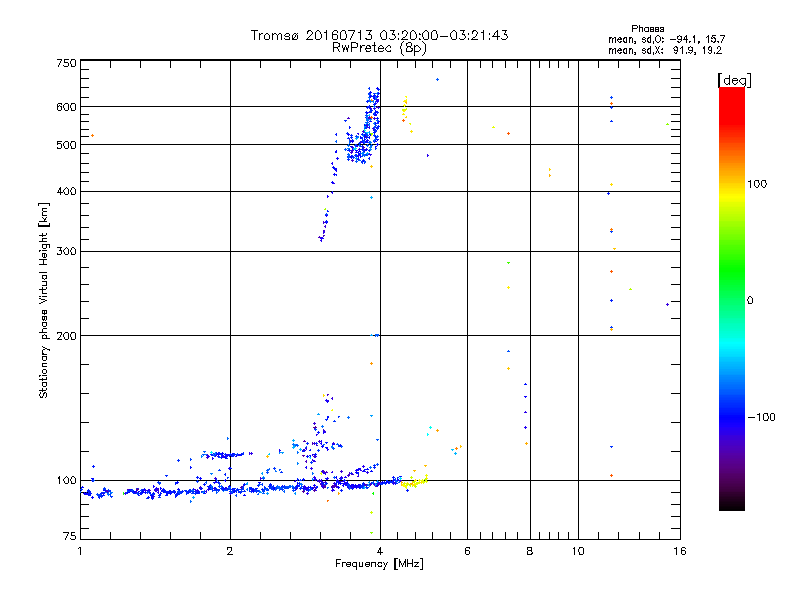
Task: Click the y-axis label '400'
Action: point(66,191)
